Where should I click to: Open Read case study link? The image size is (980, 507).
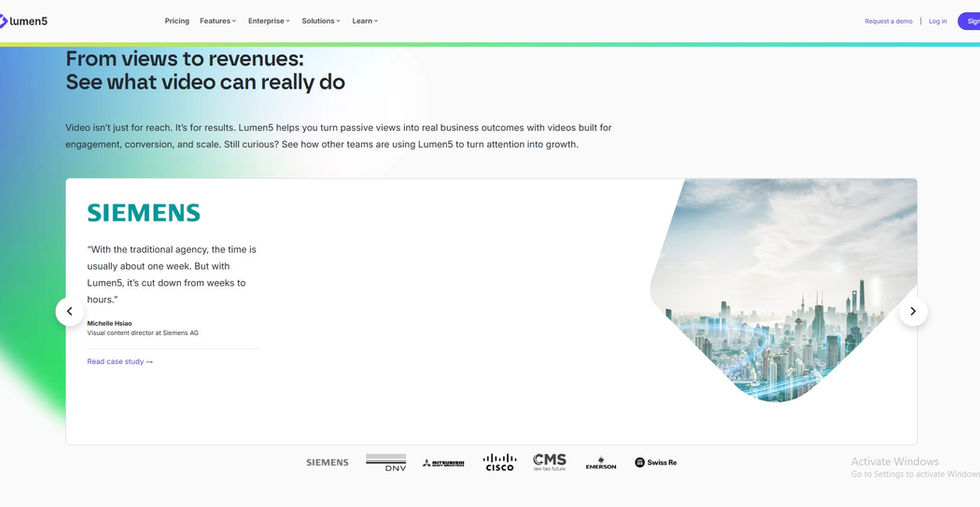[120, 361]
